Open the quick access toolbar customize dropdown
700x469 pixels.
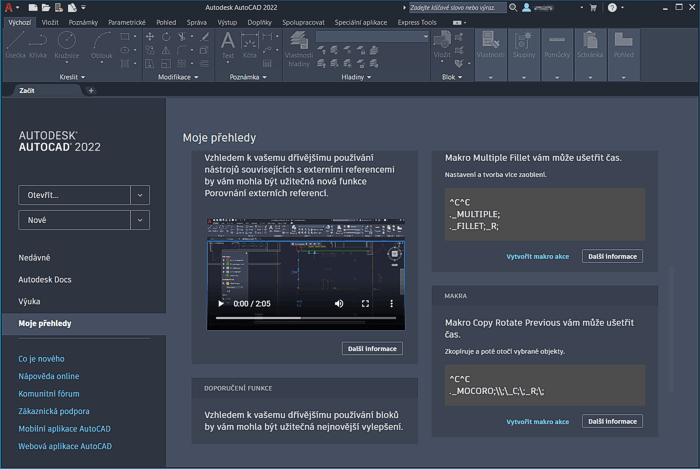[x=83, y=7]
